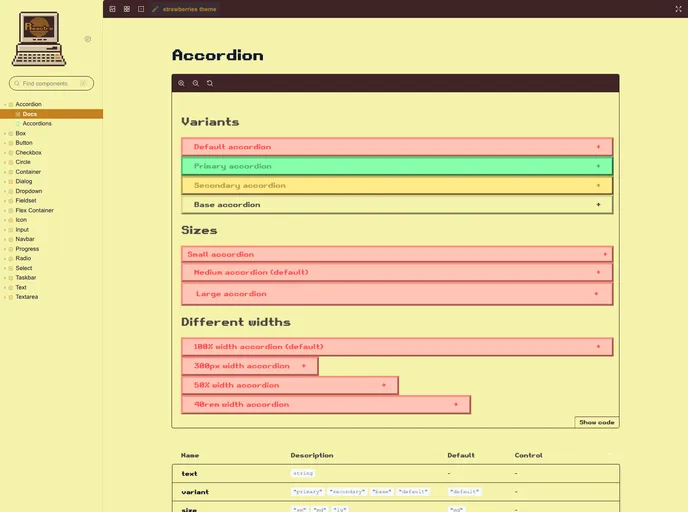Open the strawberries theme selector
Image resolution: width=688 pixels, height=512 pixels.
coord(184,9)
